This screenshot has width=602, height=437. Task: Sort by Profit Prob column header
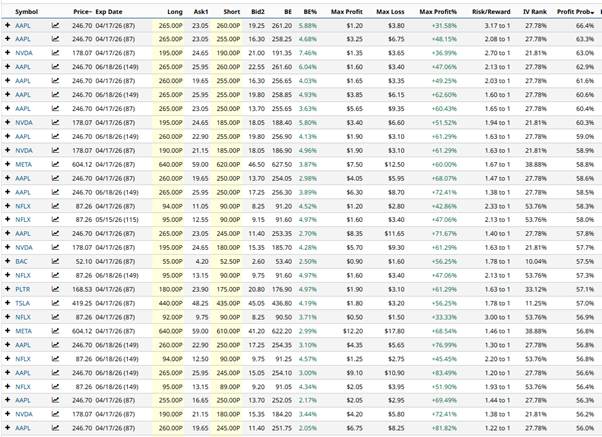click(x=575, y=12)
